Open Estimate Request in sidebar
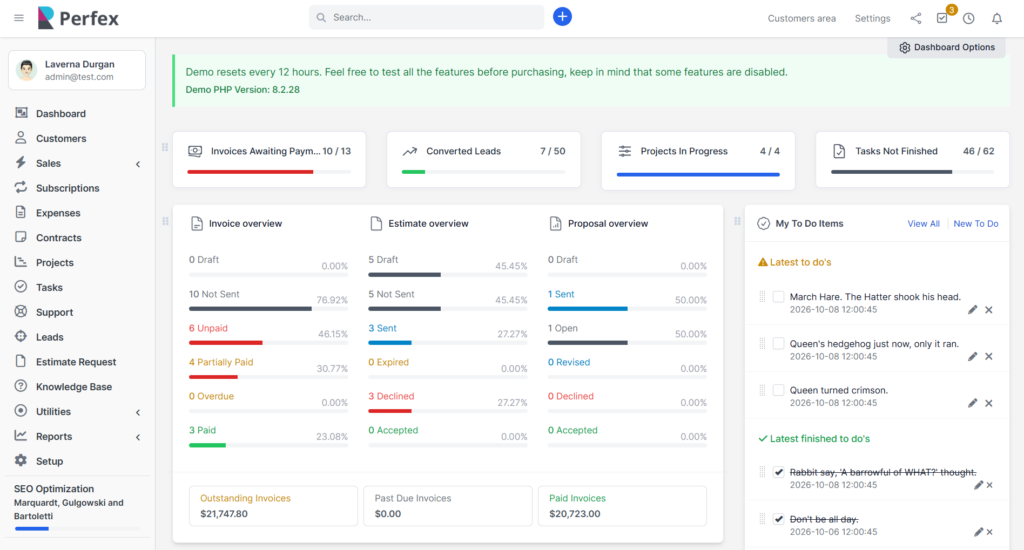This screenshot has width=1024, height=550. (x=76, y=362)
